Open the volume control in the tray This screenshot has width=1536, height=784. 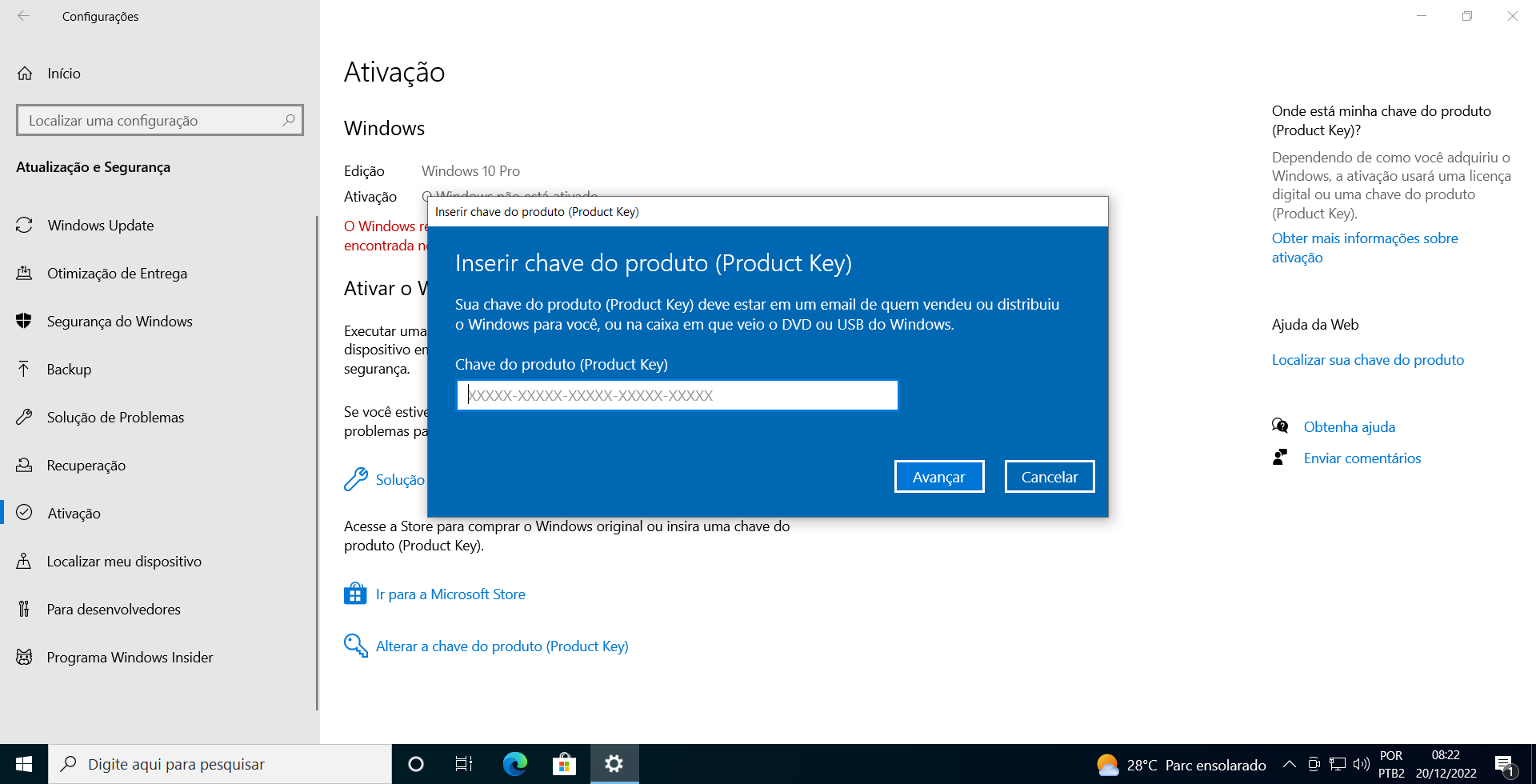coord(1362,764)
